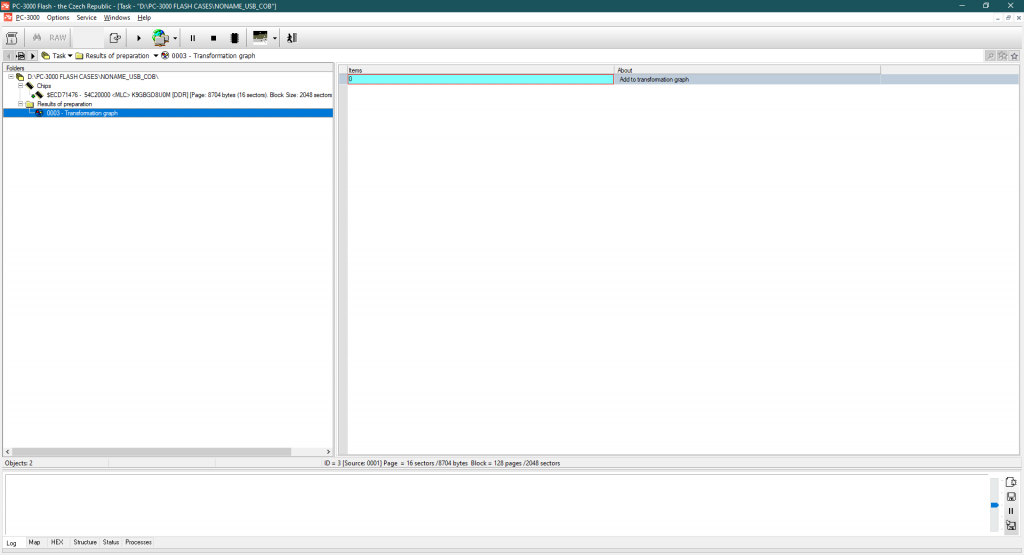Open the Service menu
1024x555 pixels.
(x=86, y=17)
